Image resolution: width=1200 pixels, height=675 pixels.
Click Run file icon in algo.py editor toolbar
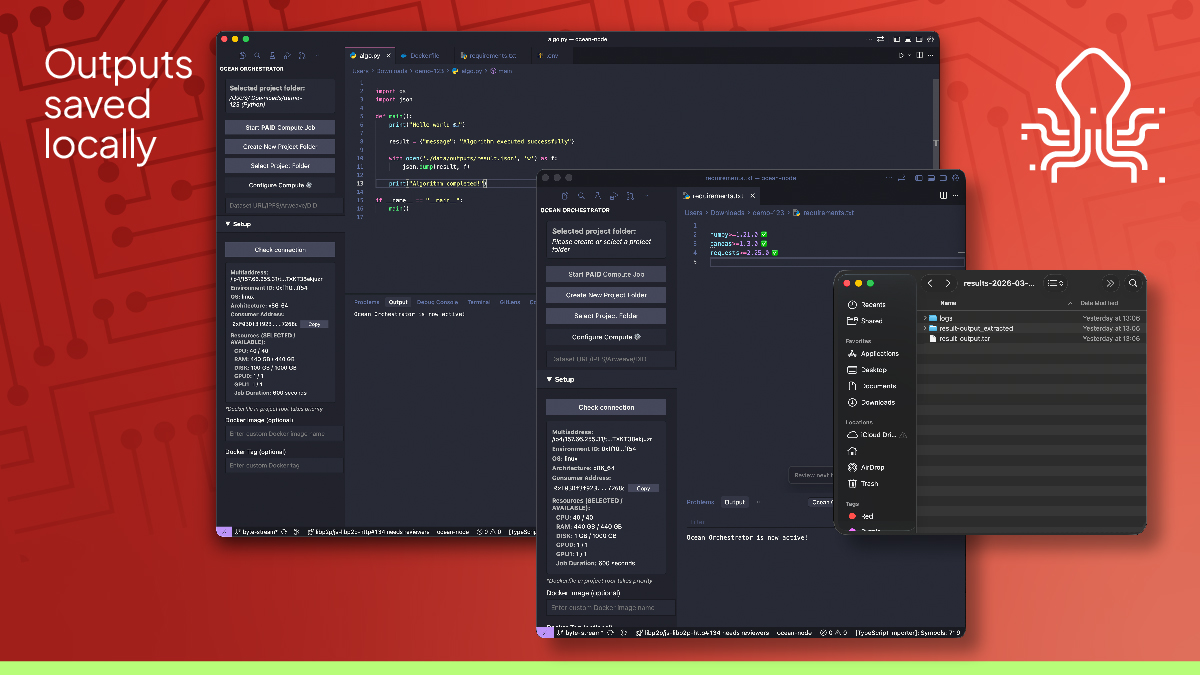coord(901,55)
